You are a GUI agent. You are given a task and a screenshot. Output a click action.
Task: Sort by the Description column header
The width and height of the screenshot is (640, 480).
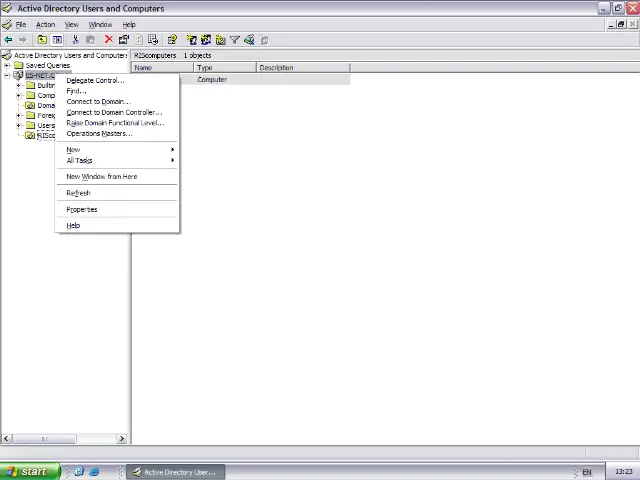pos(303,68)
